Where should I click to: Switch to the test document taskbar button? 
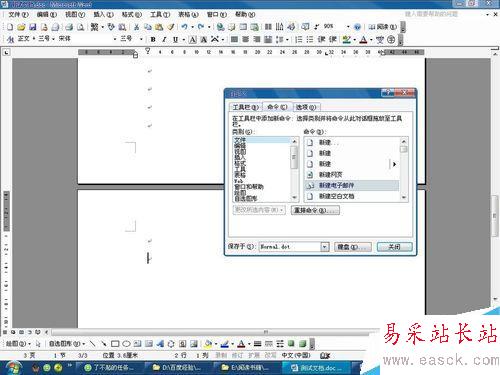tap(317, 368)
